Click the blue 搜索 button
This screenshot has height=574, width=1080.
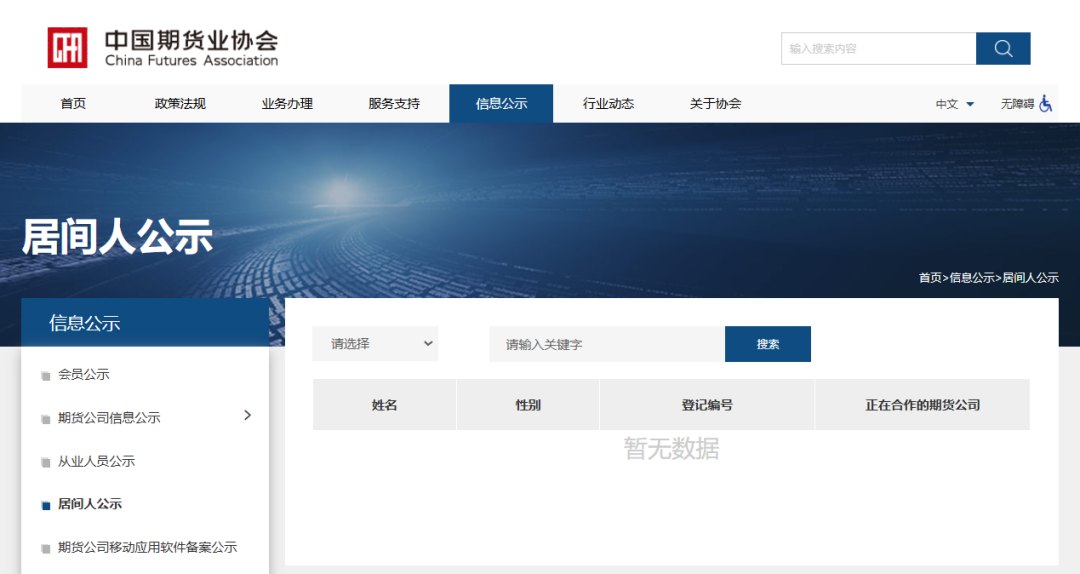point(768,344)
